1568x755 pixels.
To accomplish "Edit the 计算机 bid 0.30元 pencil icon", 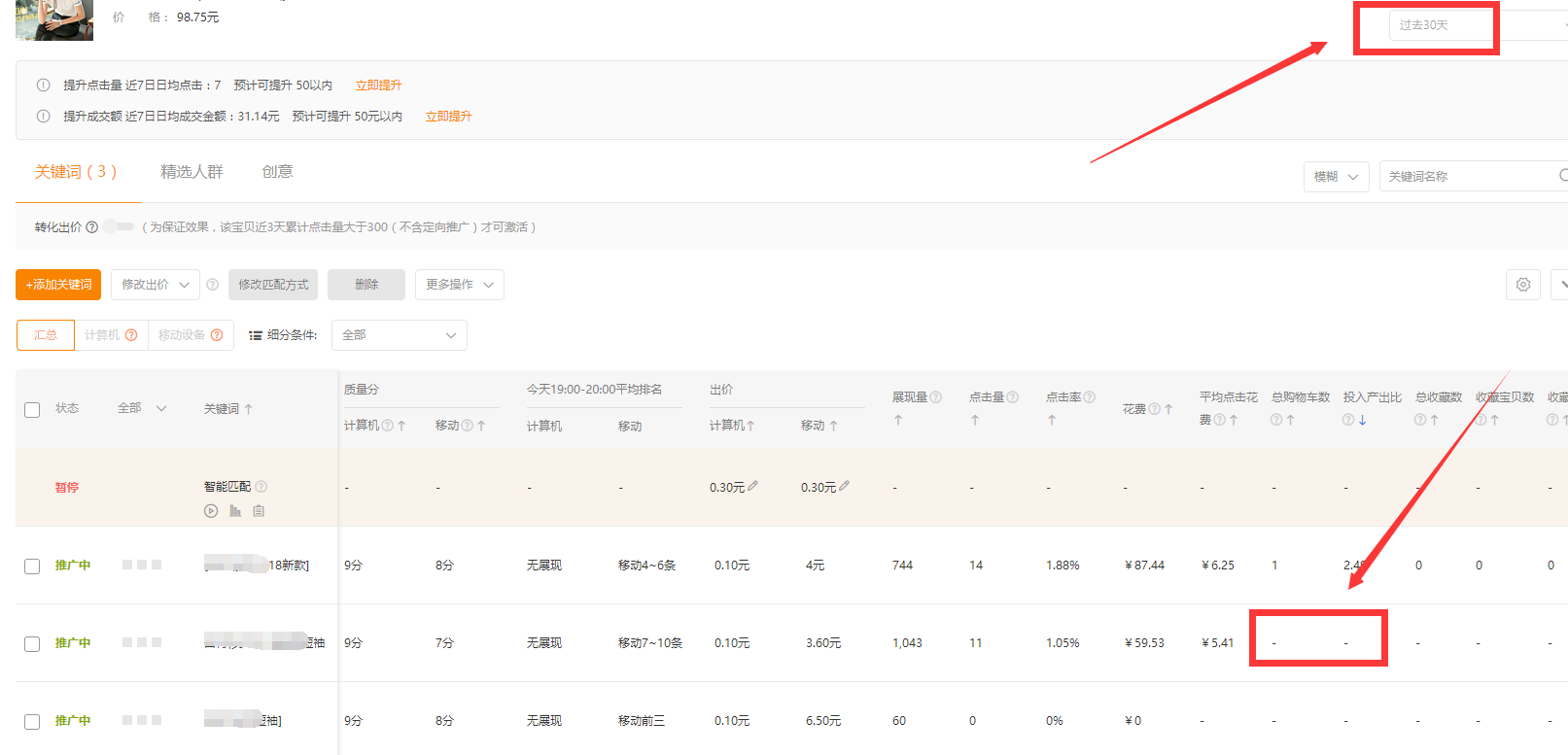I will (753, 486).
